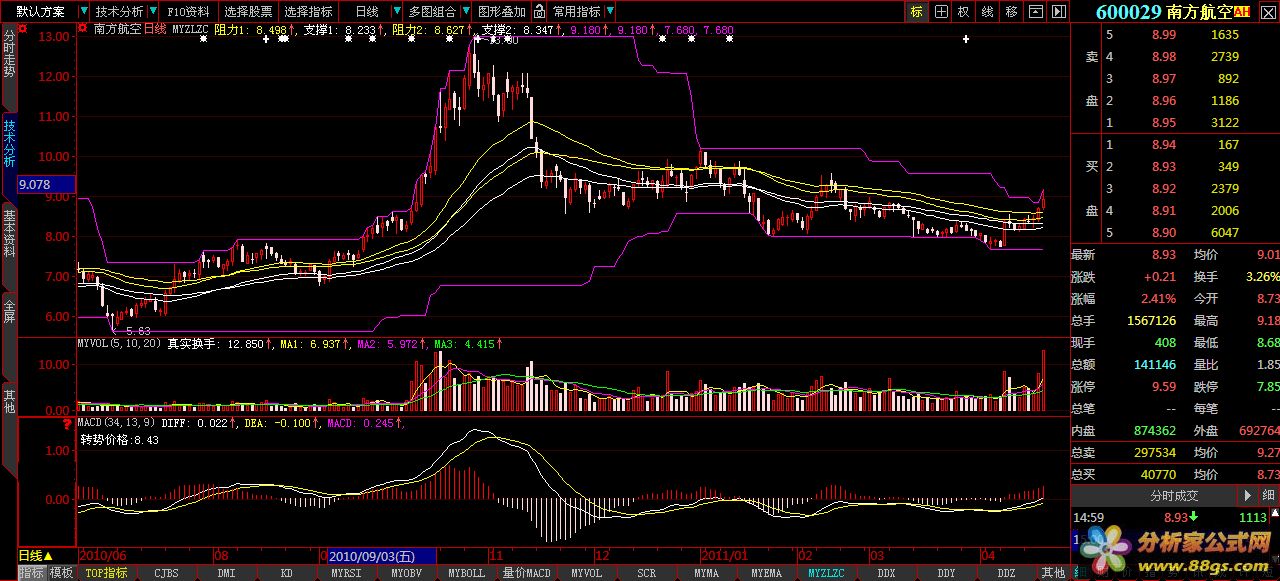Click the 总手 value 1567126
Screen dimensions: 1280x581
pos(1151,320)
